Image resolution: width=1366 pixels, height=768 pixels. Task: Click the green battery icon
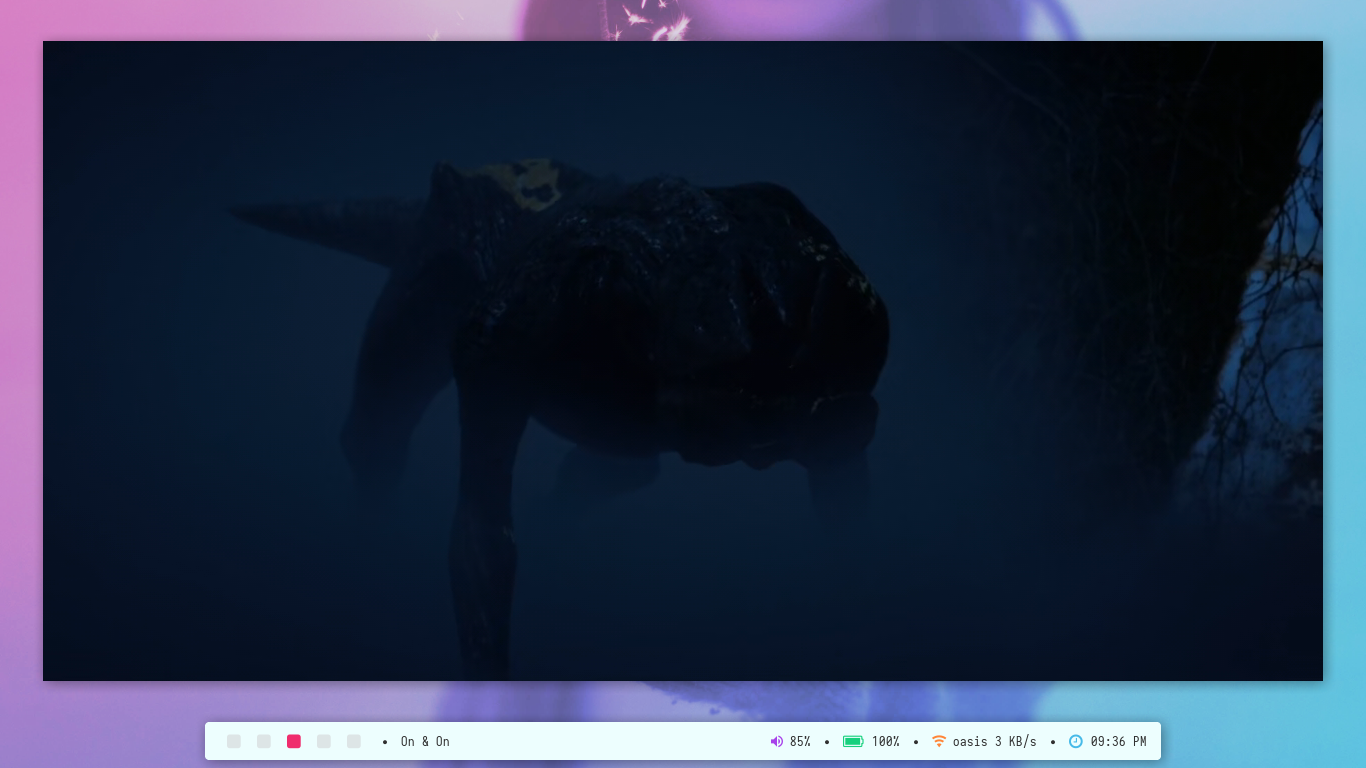click(x=853, y=741)
